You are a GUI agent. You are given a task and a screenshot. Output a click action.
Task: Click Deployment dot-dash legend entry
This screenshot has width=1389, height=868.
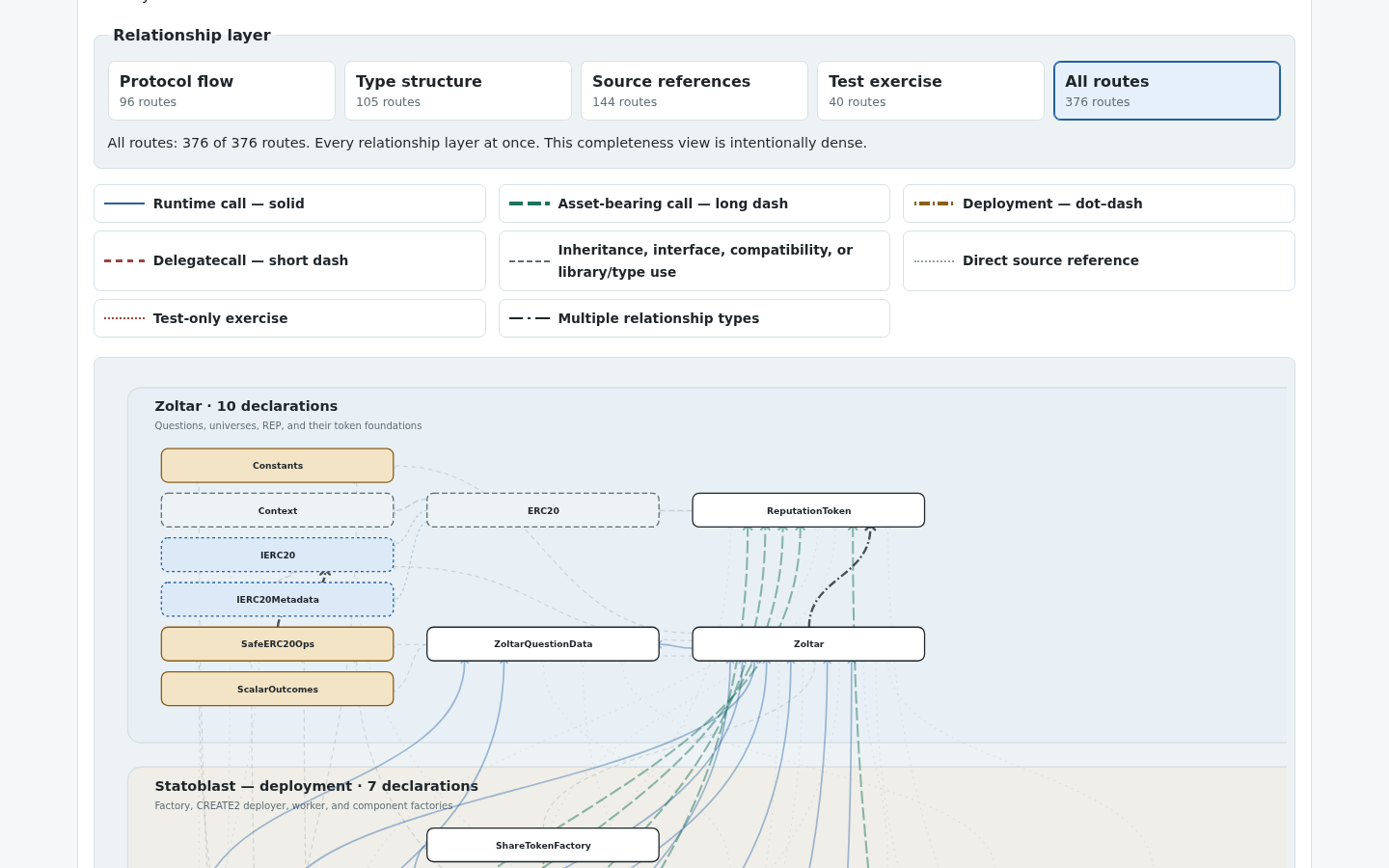pyautogui.click(x=1099, y=203)
